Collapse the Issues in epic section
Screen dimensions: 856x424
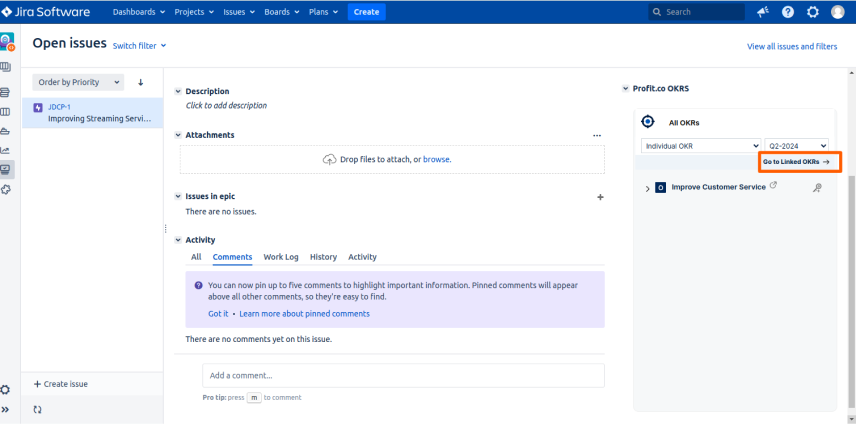[x=178, y=196]
